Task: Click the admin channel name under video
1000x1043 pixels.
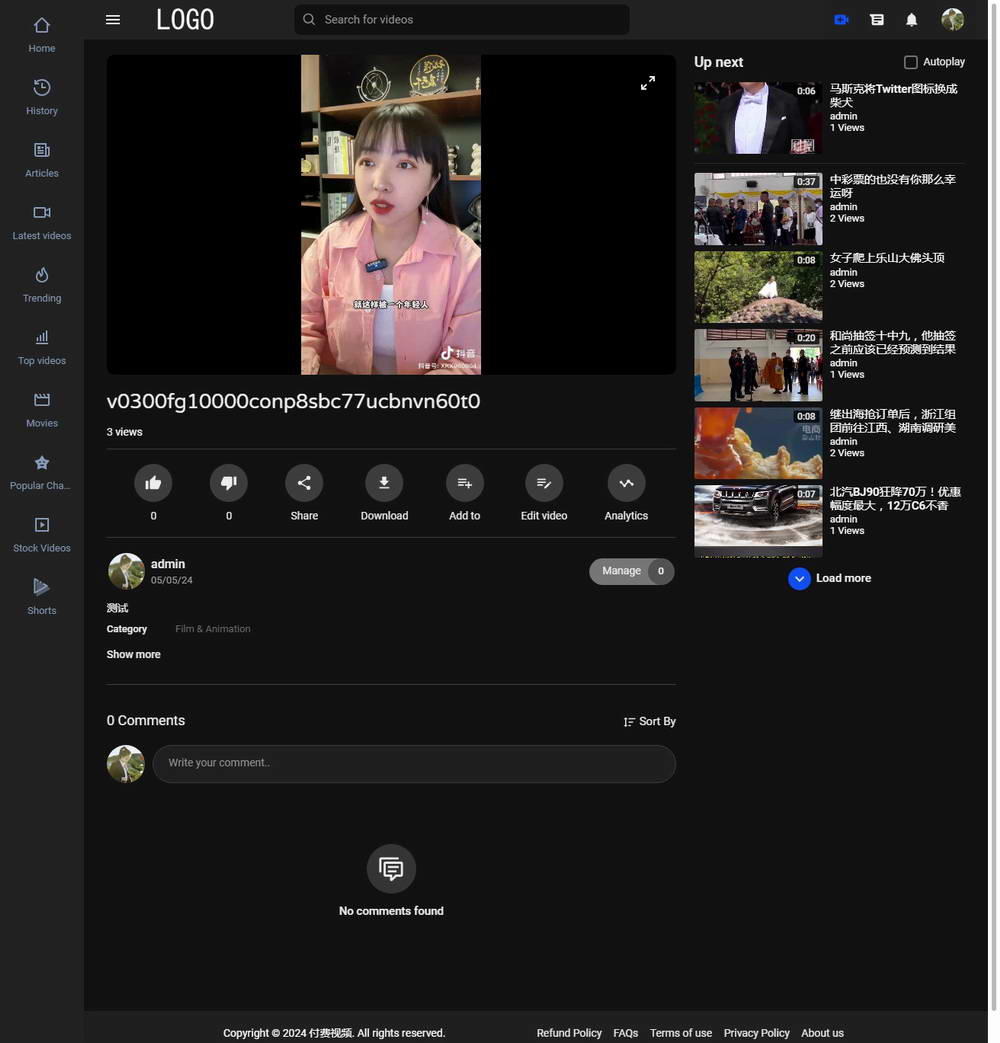Action: coord(168,563)
